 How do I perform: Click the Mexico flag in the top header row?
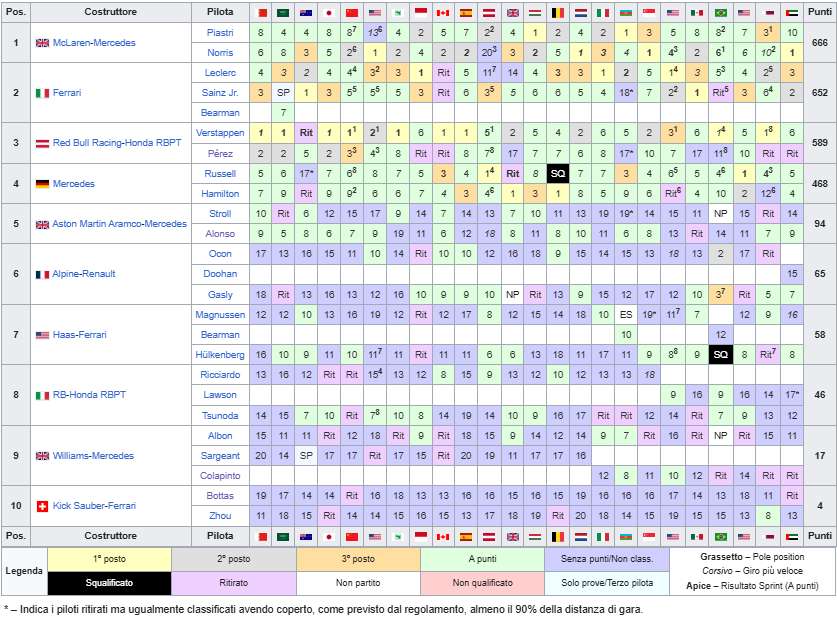(697, 12)
